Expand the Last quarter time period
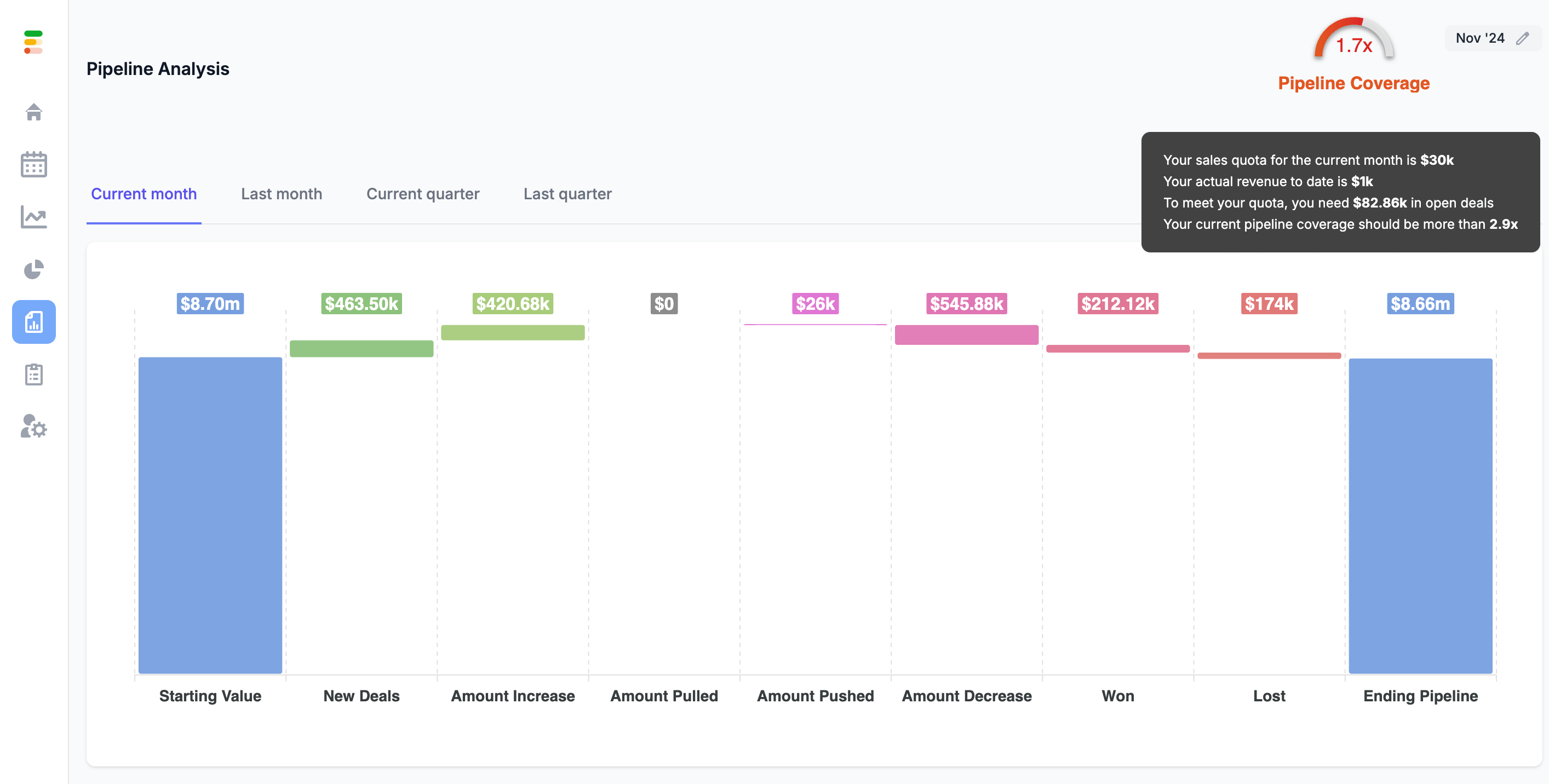Image resolution: width=1549 pixels, height=784 pixels. 567,194
